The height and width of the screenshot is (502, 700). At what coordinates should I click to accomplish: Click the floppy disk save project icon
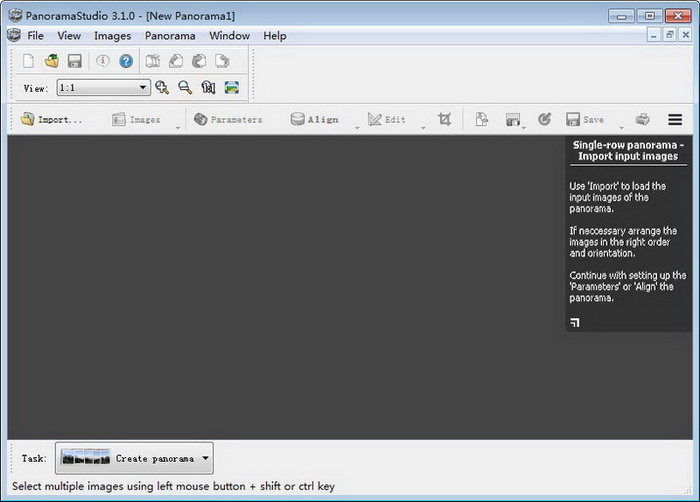point(75,61)
